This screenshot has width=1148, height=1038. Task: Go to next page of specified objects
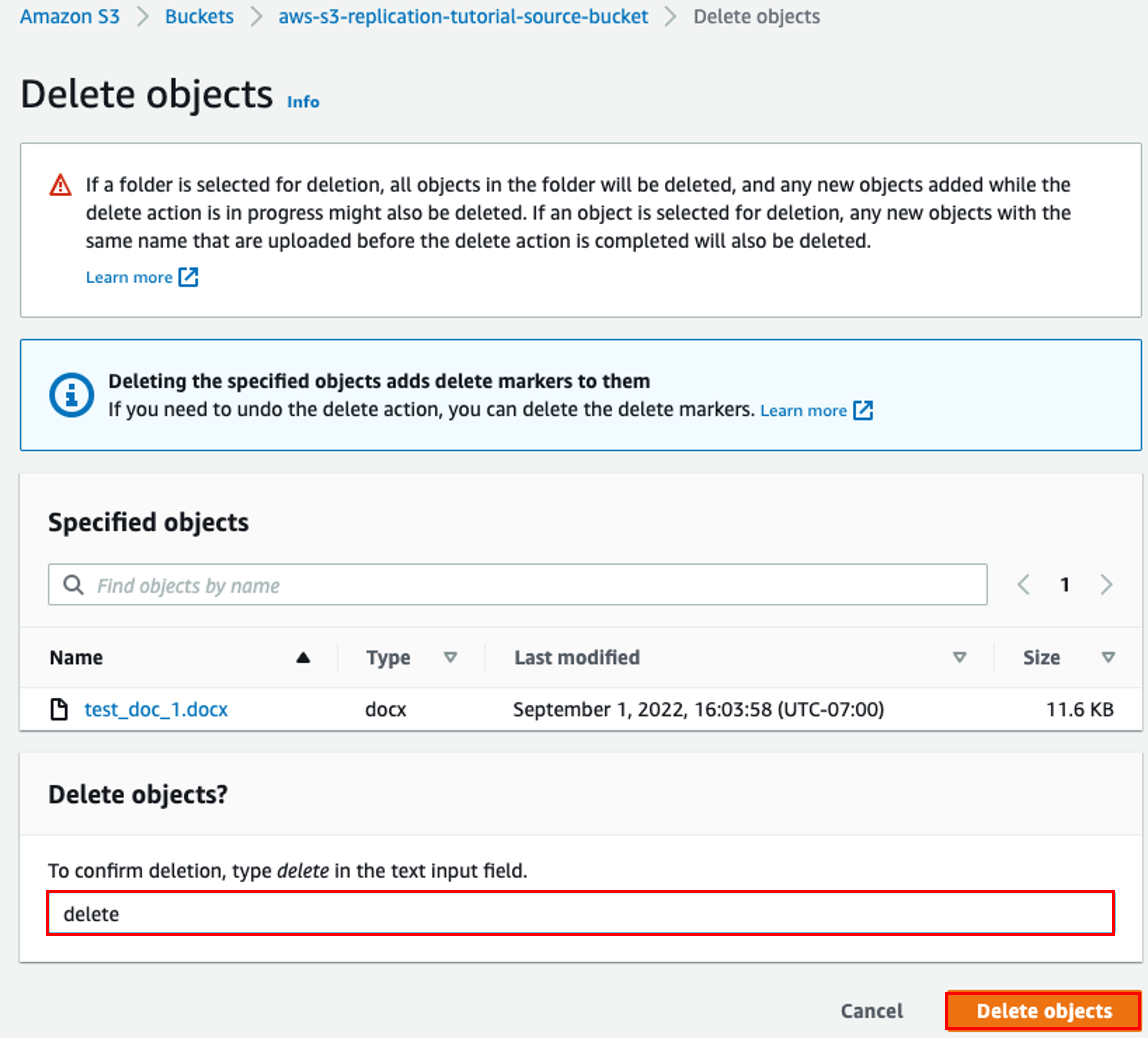1106,584
